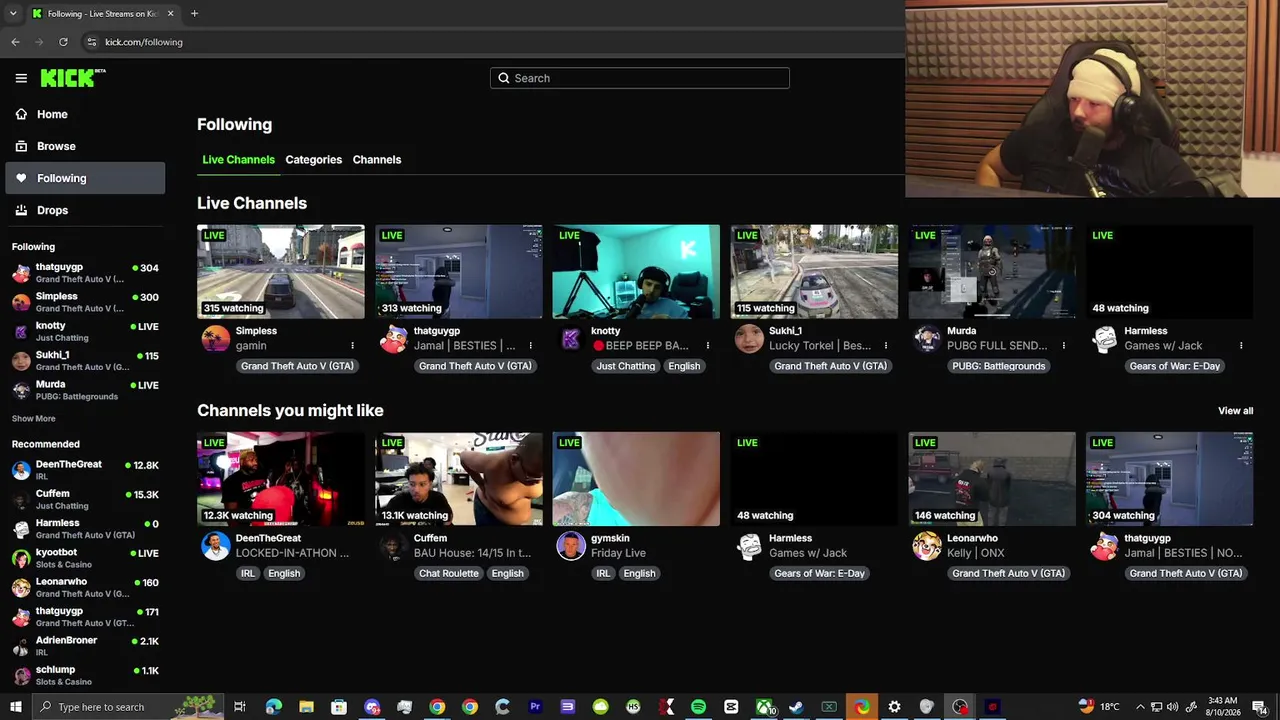This screenshot has width=1280, height=720.
Task: Click PUBG: Battlegrounds tag under Murda
Action: (1000, 366)
